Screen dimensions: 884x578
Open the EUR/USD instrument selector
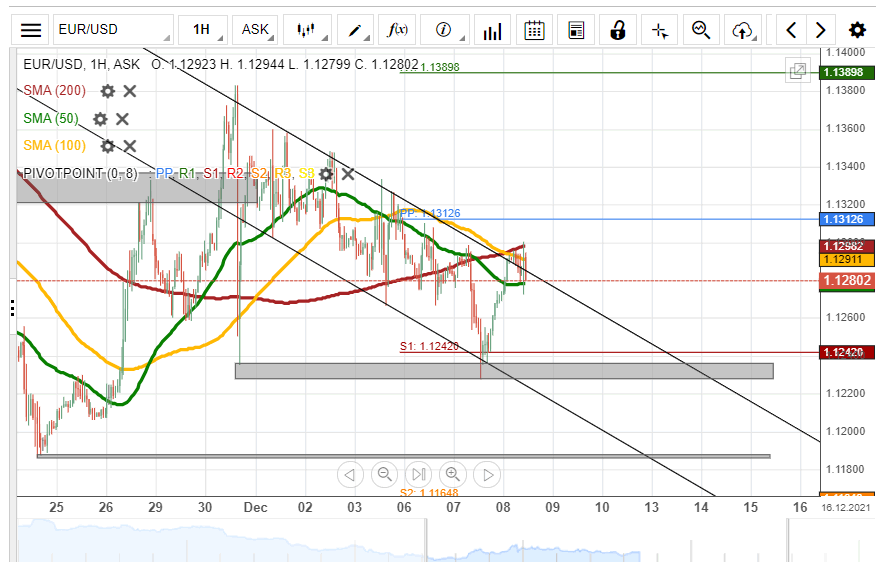point(112,30)
